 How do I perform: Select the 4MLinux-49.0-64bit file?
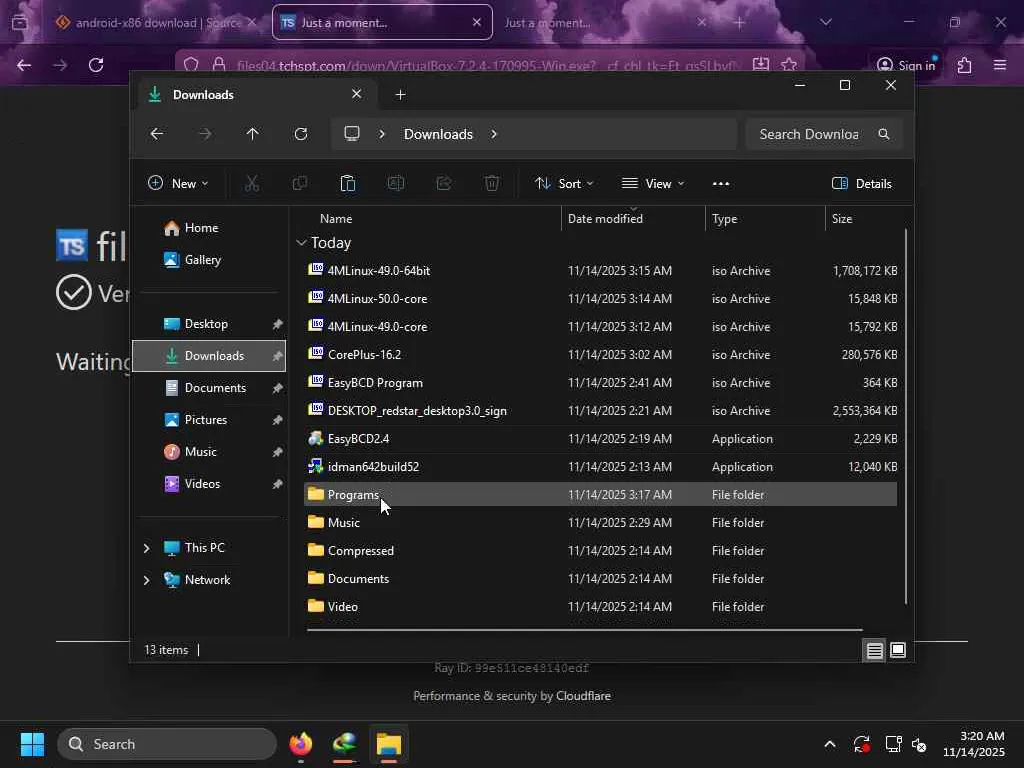(x=600, y=270)
